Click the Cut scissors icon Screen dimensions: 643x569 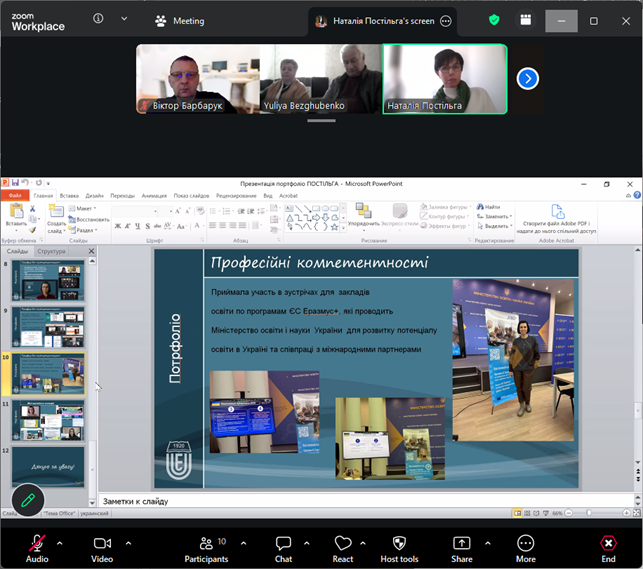(x=33, y=209)
